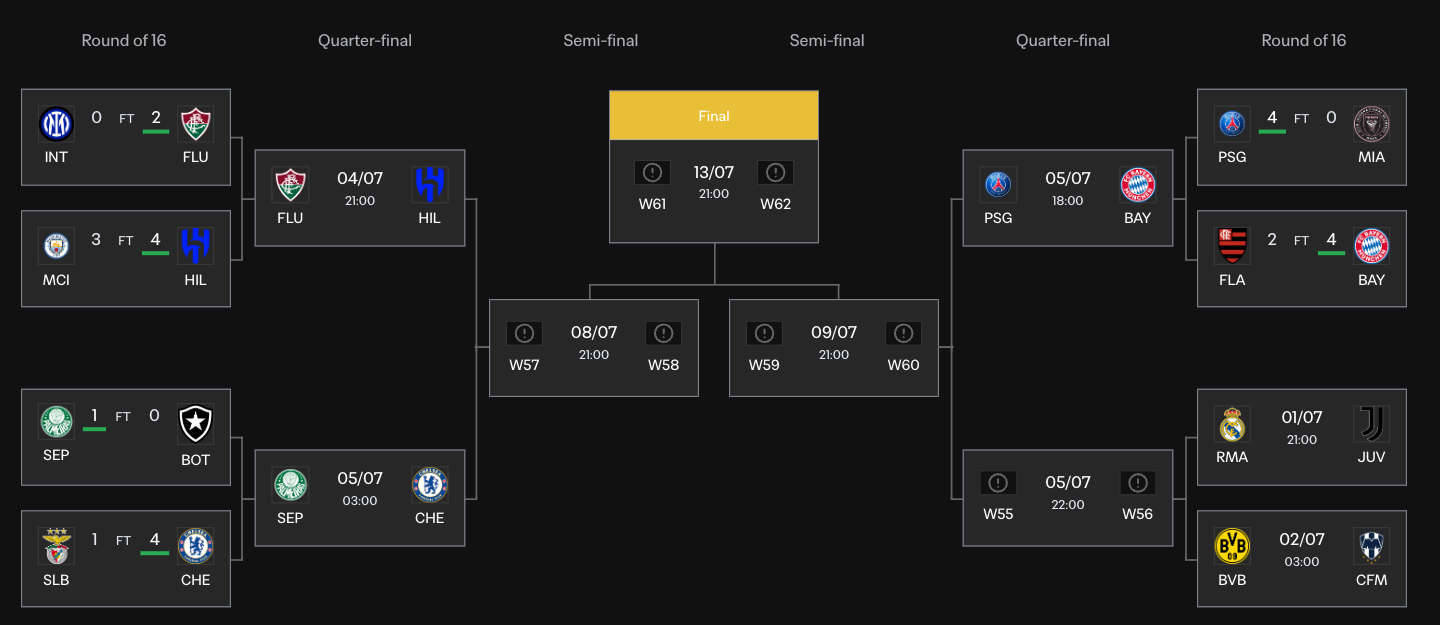The width and height of the screenshot is (1440, 625).
Task: Click Al Hilal's score of 4 against MCI
Action: tap(155, 240)
